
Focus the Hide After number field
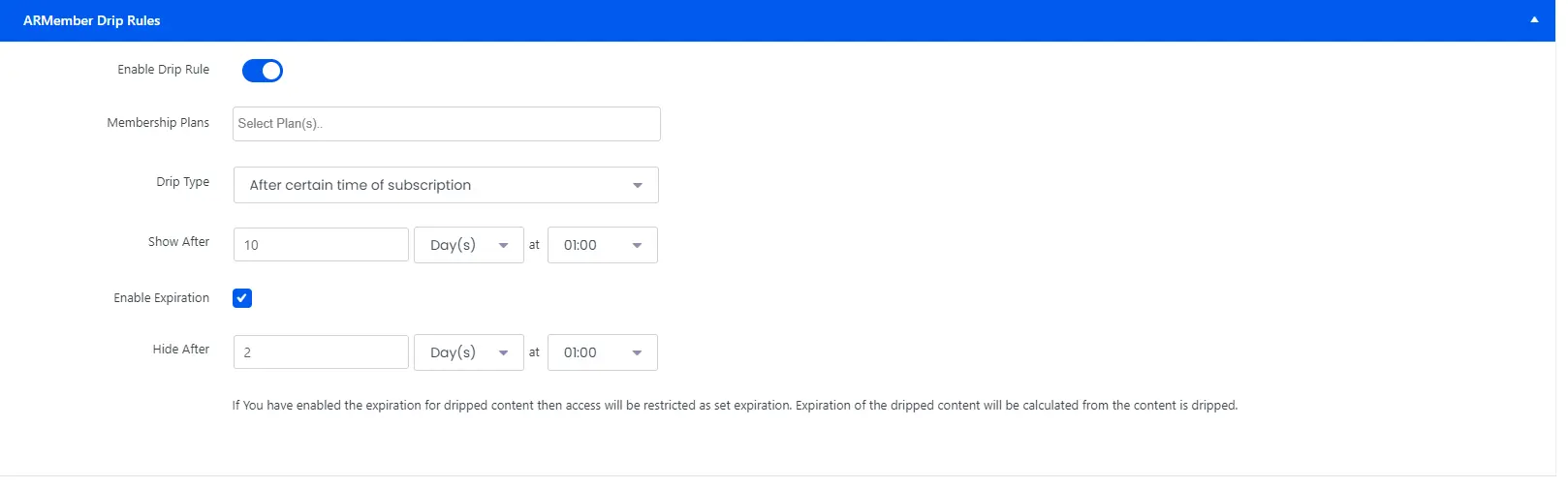pyautogui.click(x=321, y=352)
